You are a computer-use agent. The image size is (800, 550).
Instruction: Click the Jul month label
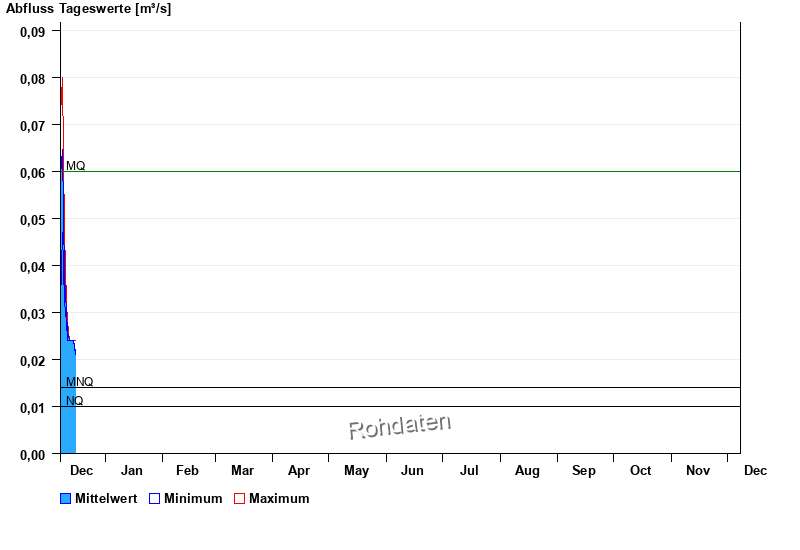point(469,470)
